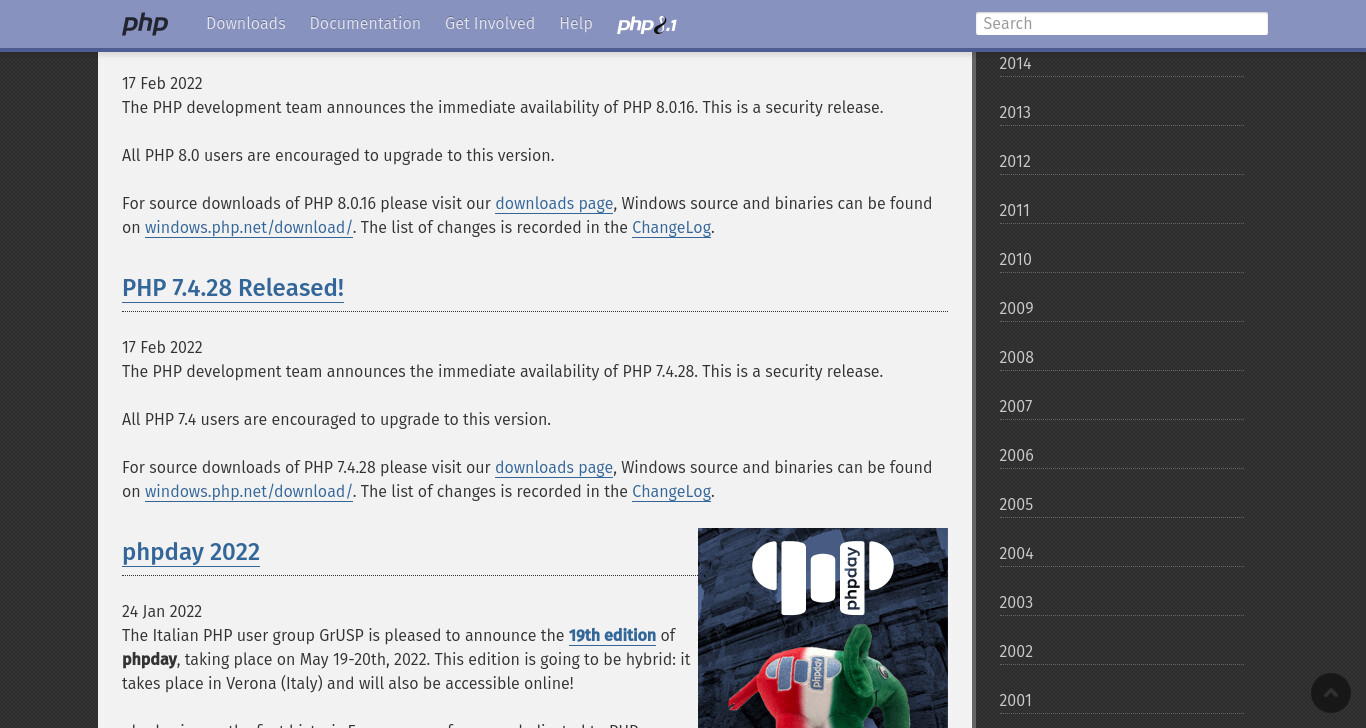Go to the 2009 news archive
This screenshot has height=728, width=1366.
click(1122, 309)
